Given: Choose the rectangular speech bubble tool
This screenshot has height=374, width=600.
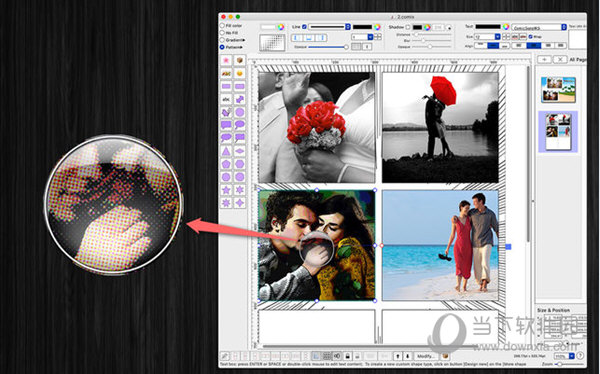Looking at the screenshot, I should [226, 125].
